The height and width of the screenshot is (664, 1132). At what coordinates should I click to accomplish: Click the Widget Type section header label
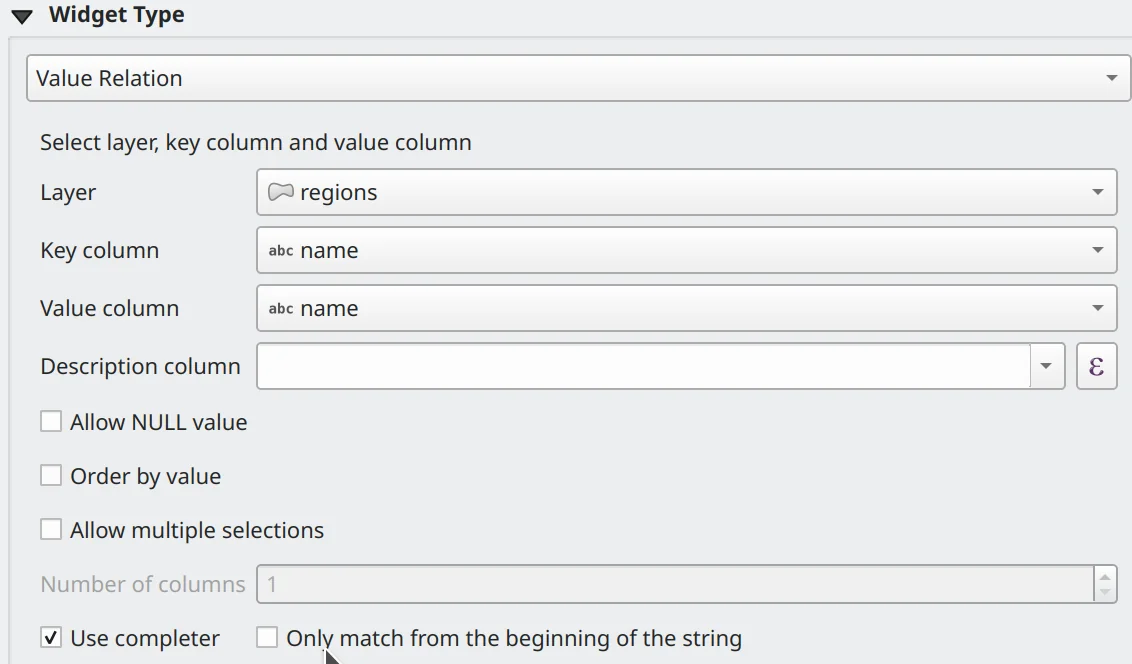pyautogui.click(x=116, y=16)
